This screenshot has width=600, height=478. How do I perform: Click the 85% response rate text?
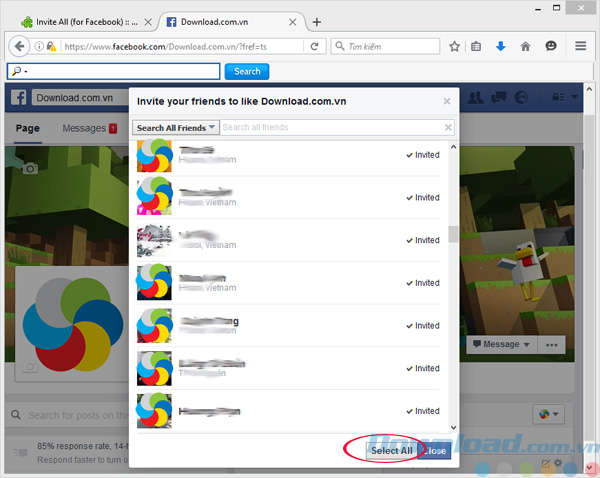[83, 446]
